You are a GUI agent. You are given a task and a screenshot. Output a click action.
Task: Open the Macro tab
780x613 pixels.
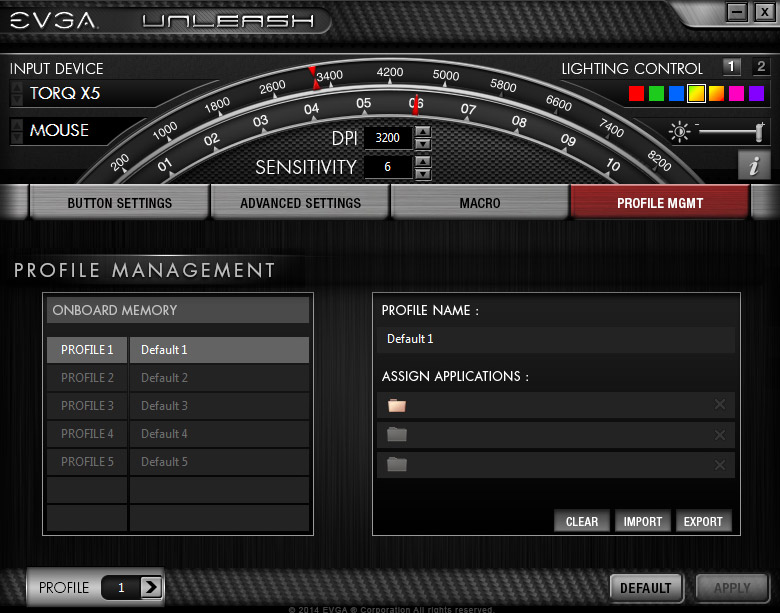coord(480,203)
